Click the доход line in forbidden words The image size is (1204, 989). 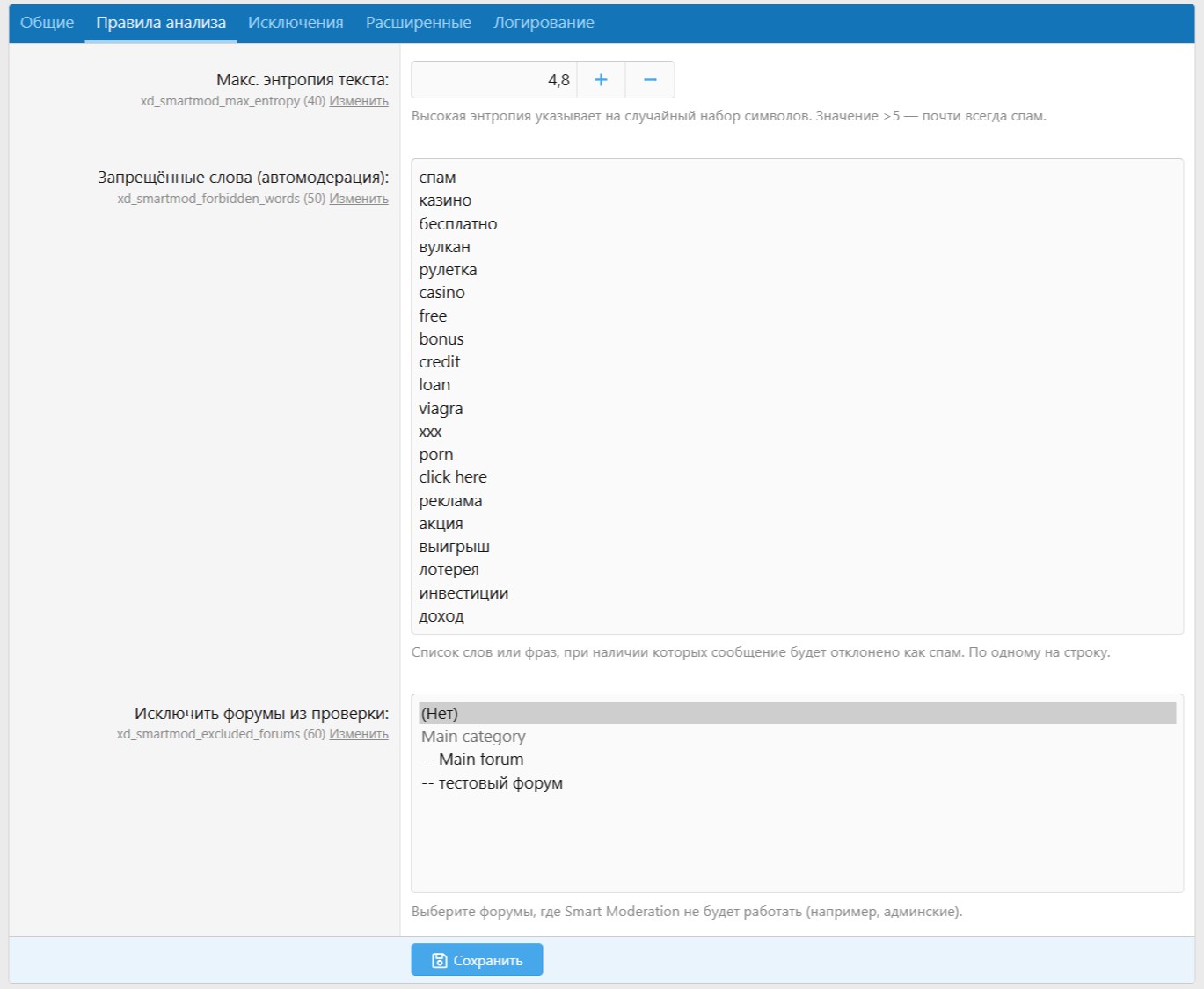pyautogui.click(x=441, y=616)
